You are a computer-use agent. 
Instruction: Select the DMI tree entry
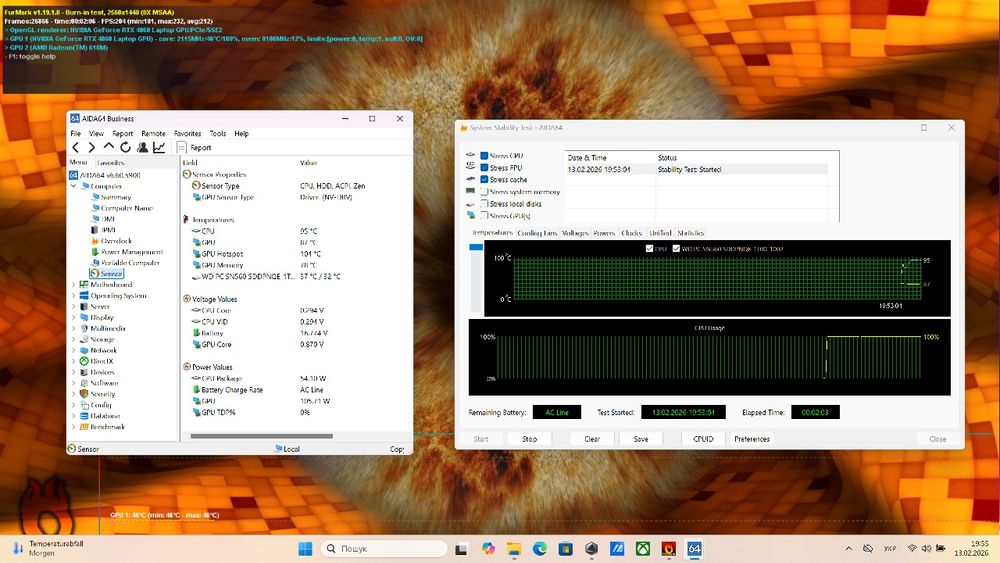click(108, 219)
